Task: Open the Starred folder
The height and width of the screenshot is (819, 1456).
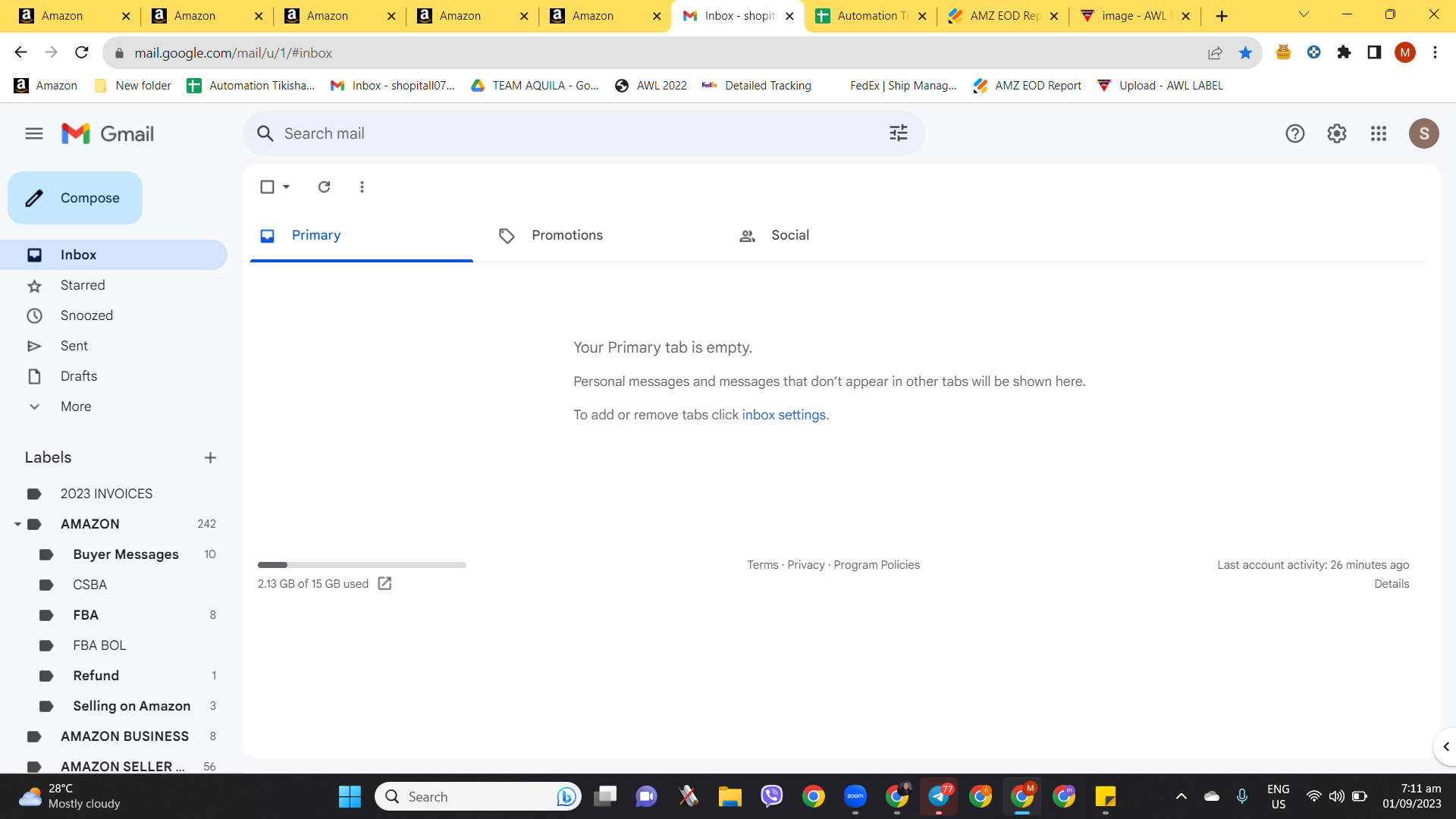Action: pos(114,285)
